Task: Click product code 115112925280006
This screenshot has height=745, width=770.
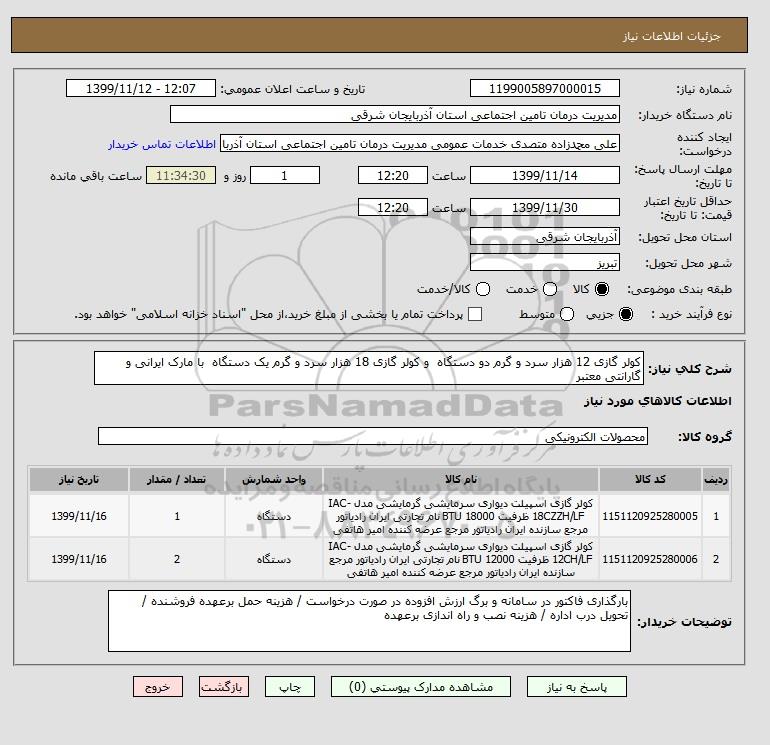Action: (x=650, y=559)
